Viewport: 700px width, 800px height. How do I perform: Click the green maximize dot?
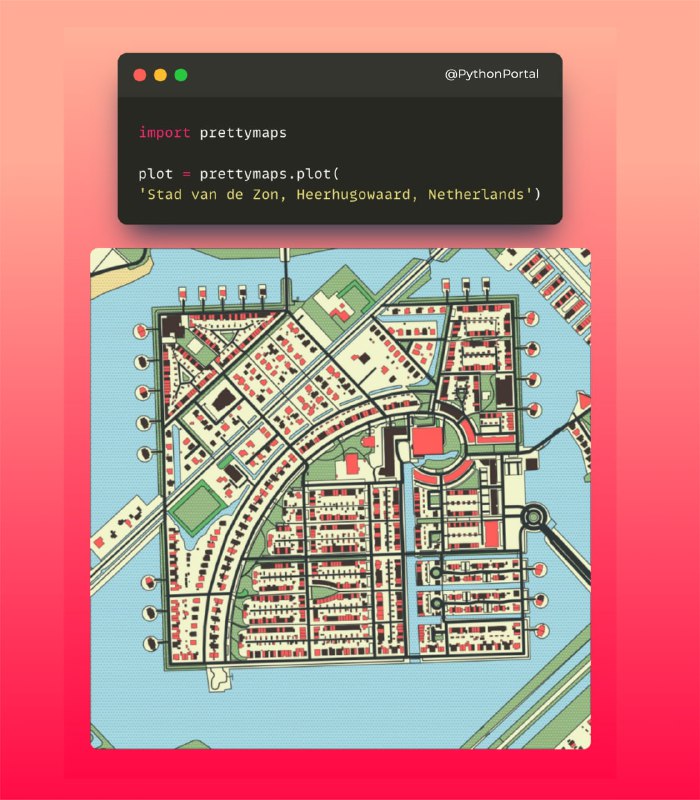coord(181,75)
